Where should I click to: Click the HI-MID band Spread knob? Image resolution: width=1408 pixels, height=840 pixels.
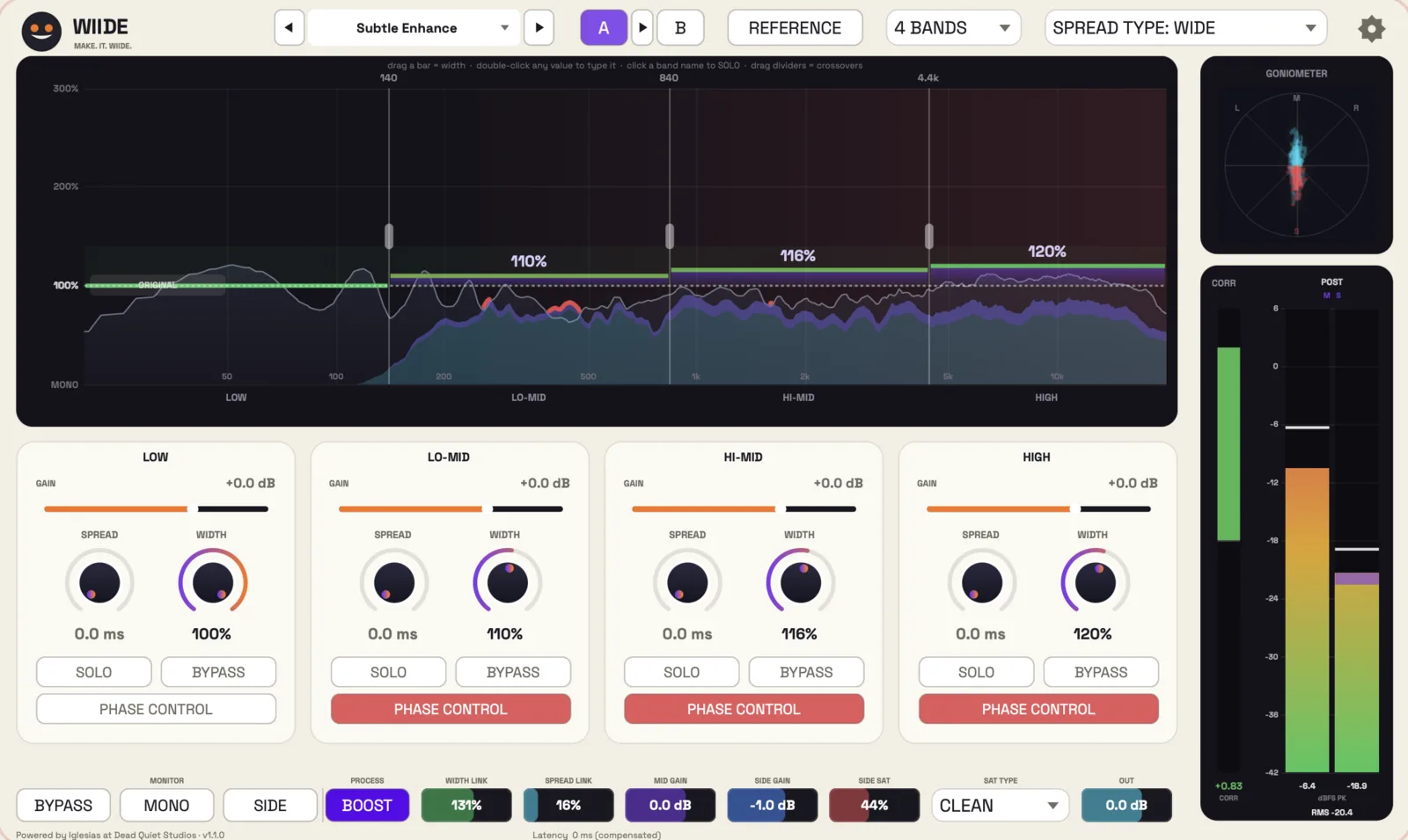click(687, 582)
